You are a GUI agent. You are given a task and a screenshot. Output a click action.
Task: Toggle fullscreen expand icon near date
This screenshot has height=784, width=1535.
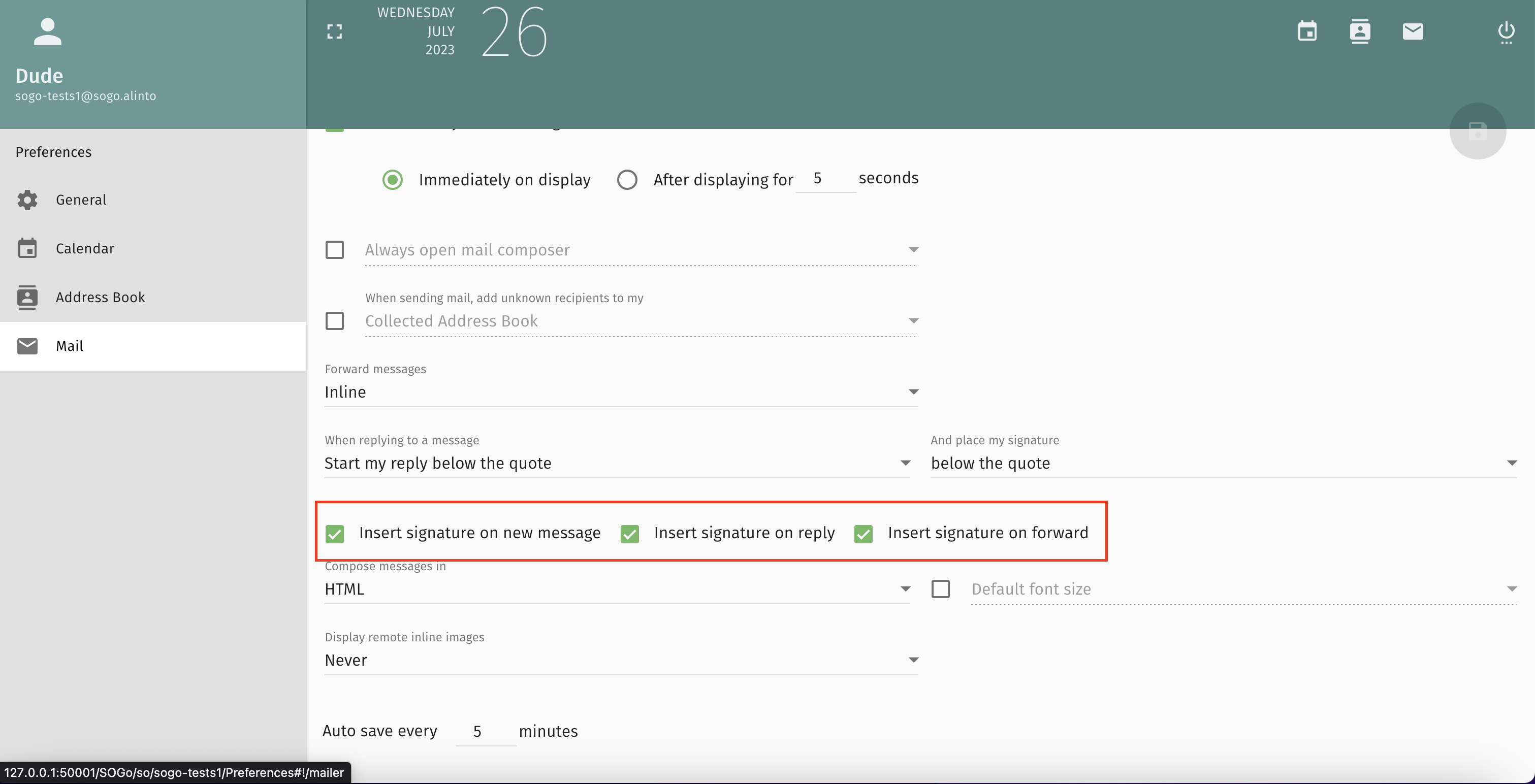[335, 31]
